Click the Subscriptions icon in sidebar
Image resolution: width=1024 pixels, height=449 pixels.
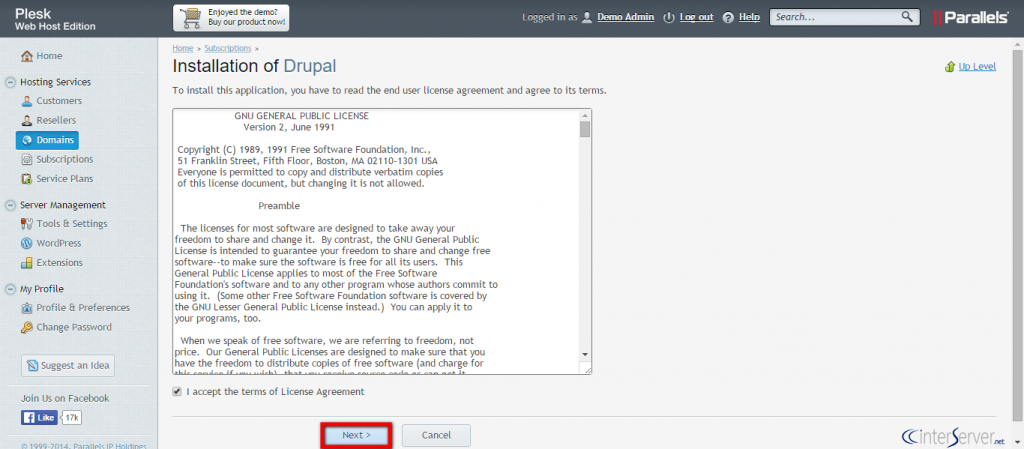coord(27,159)
